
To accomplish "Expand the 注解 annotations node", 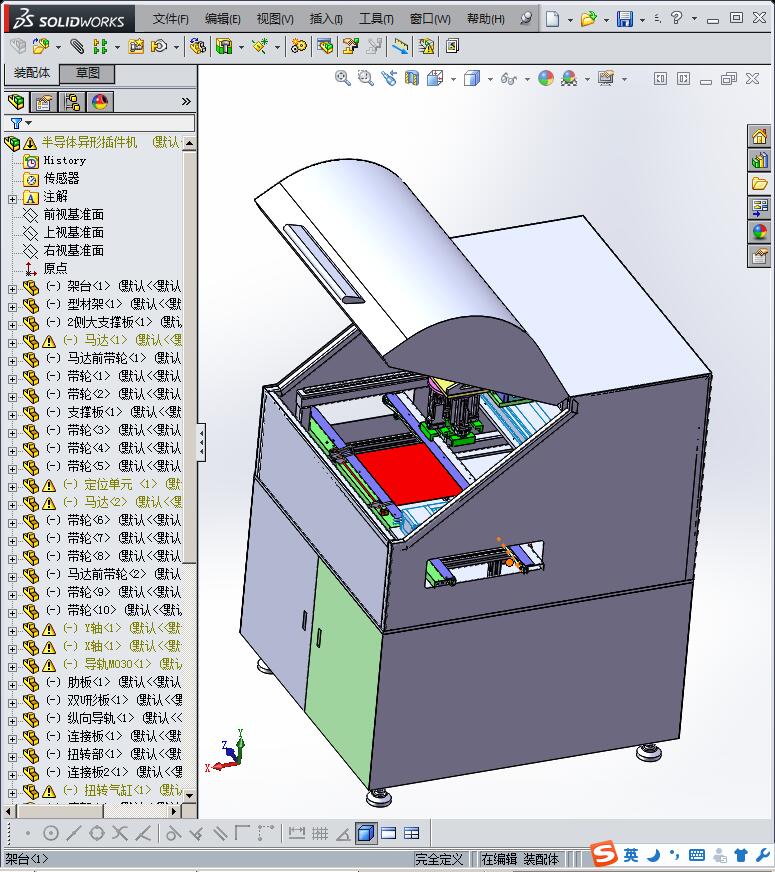I will pyautogui.click(x=12, y=199).
